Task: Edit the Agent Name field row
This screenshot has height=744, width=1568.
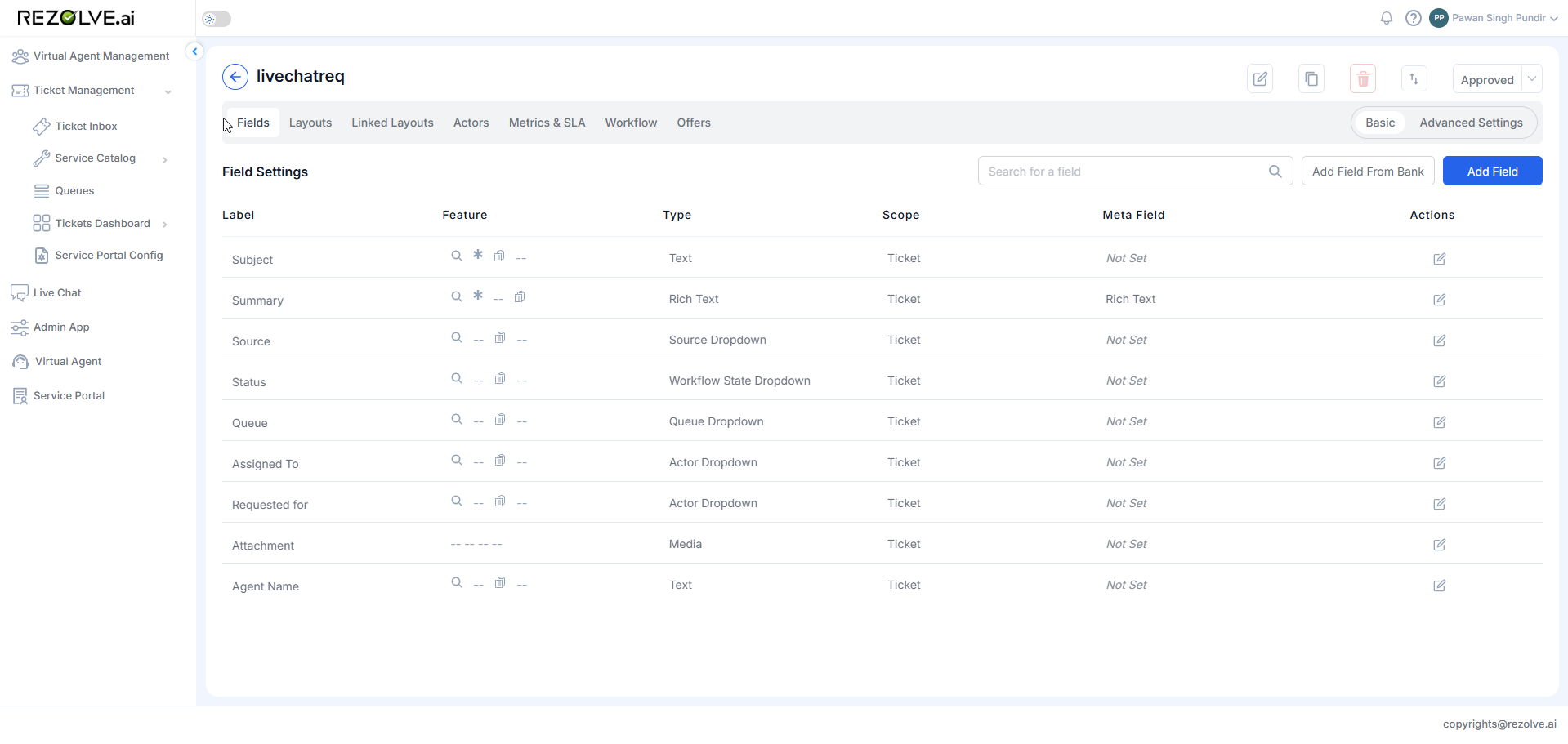Action: click(1440, 586)
